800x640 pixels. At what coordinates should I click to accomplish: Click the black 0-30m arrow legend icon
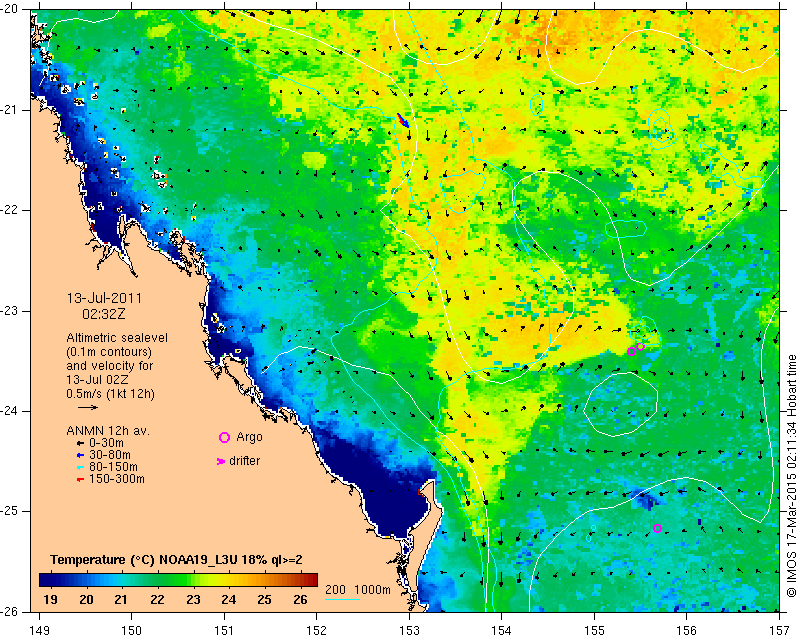(x=80, y=444)
